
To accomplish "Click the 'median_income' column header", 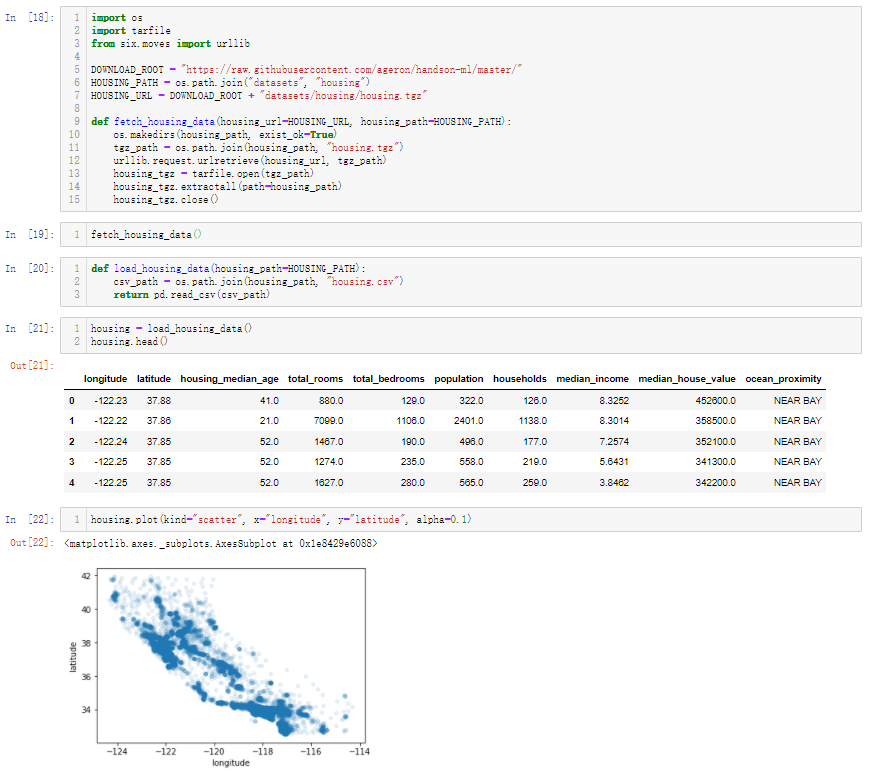I will [592, 379].
